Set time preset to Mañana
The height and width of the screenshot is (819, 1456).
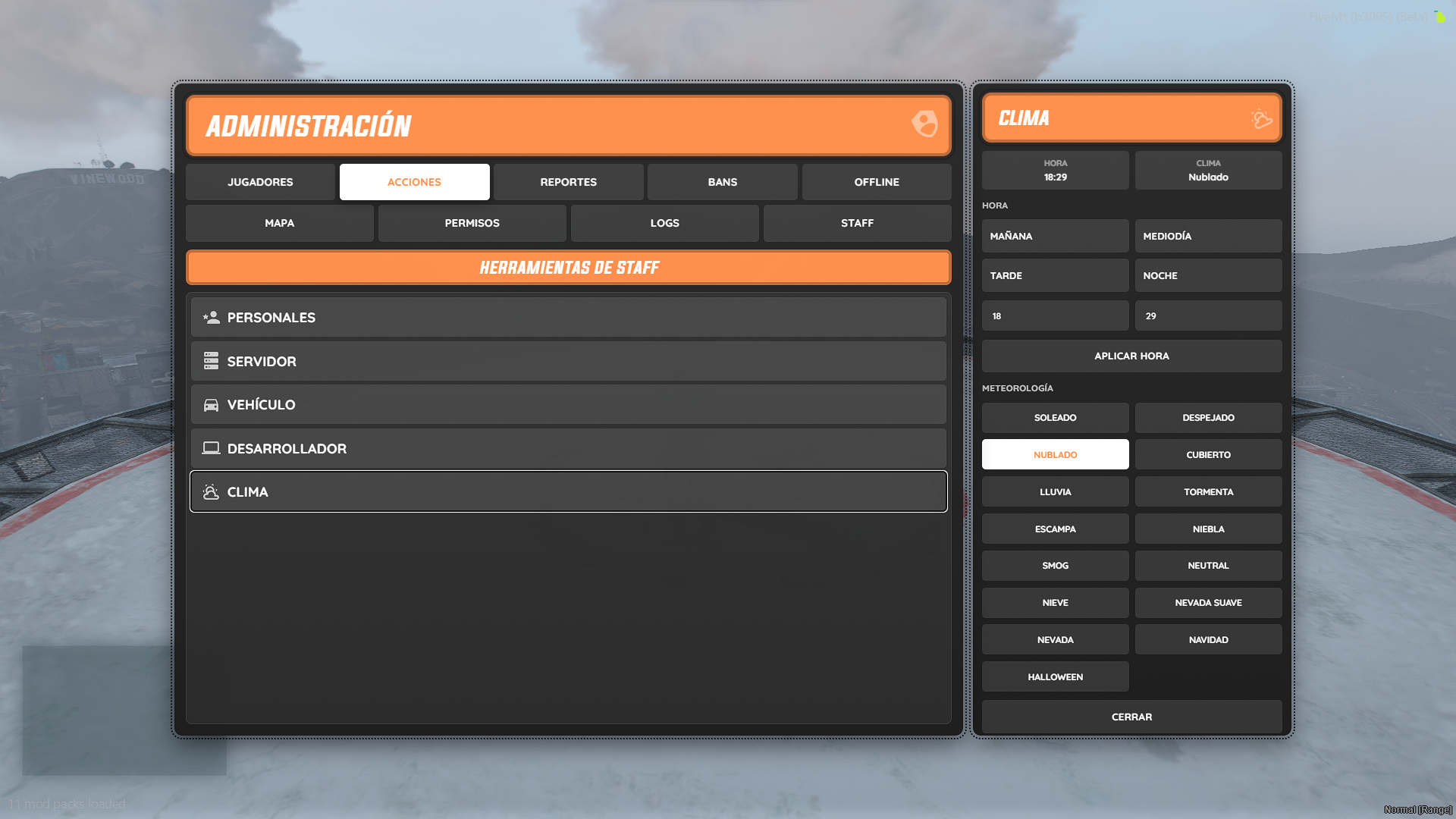tap(1055, 236)
